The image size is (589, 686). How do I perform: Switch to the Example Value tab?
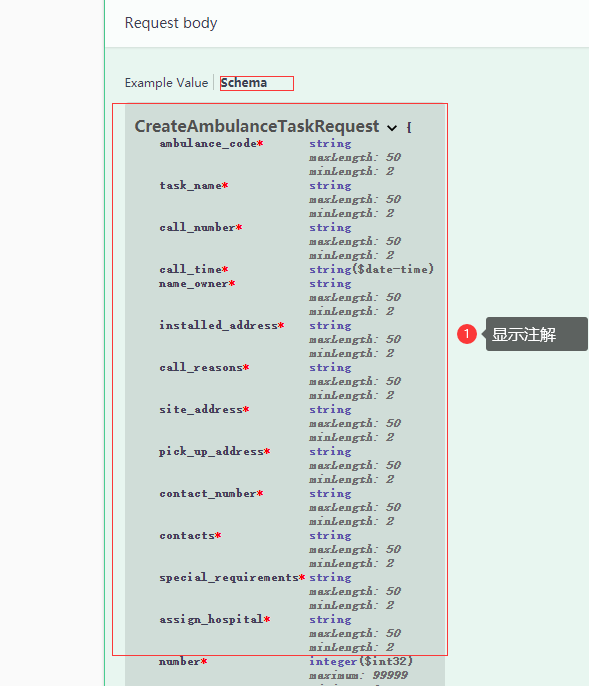coord(166,83)
